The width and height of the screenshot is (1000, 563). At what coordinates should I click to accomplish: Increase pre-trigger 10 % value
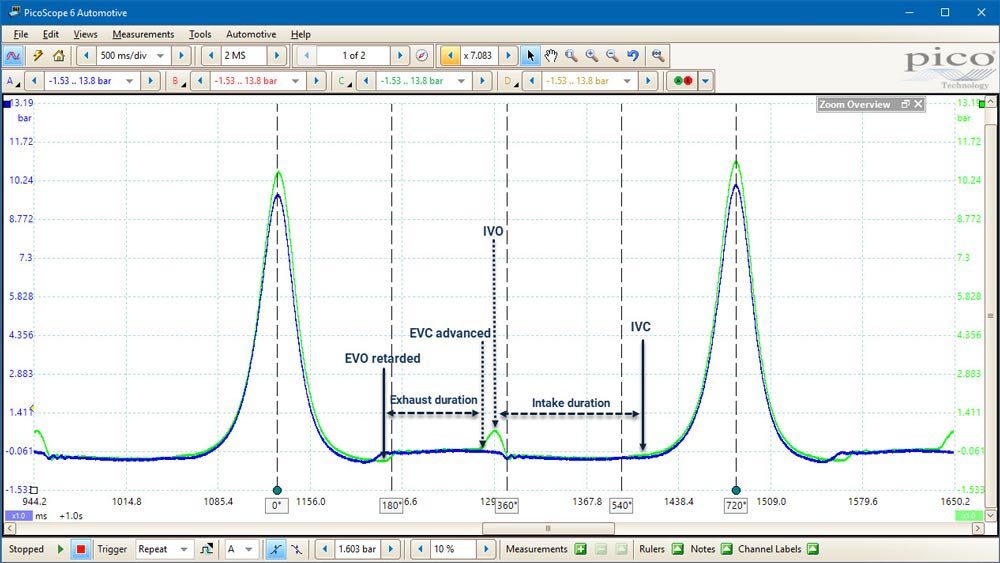tap(486, 549)
